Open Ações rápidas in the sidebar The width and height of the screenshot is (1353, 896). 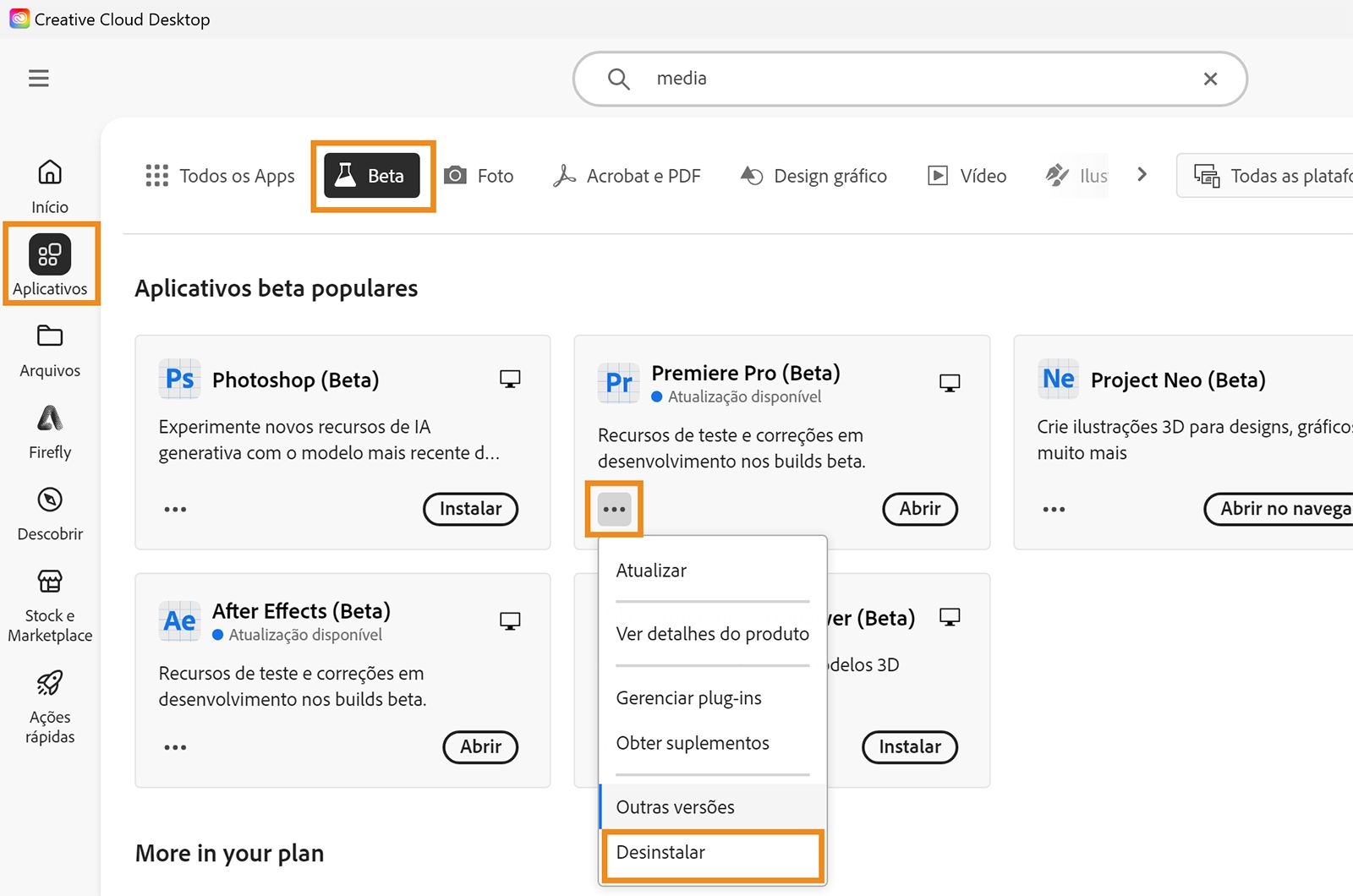(x=50, y=708)
